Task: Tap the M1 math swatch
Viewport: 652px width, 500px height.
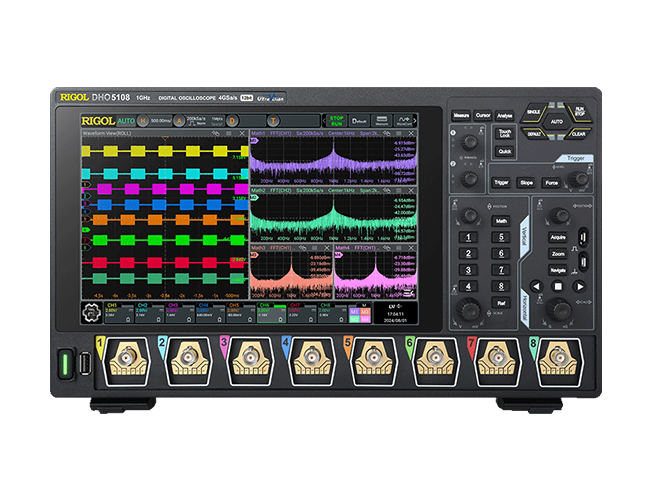Action: (354, 312)
